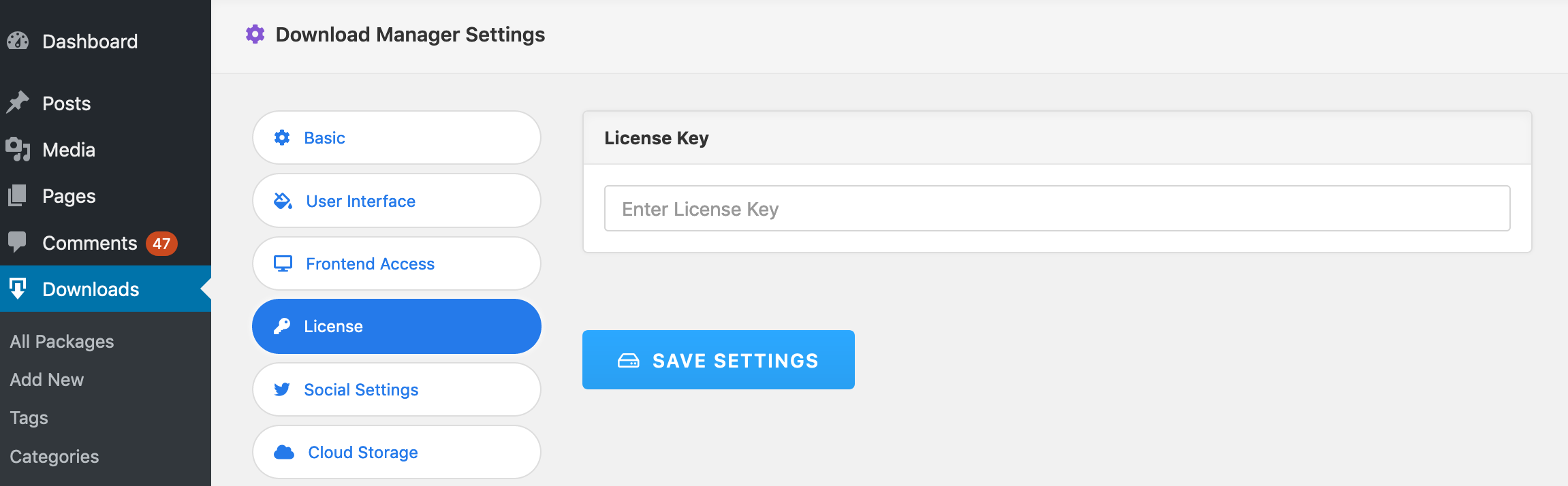This screenshot has height=486, width=1568.
Task: Click the monitor icon beside Frontend Access
Action: tap(283, 263)
